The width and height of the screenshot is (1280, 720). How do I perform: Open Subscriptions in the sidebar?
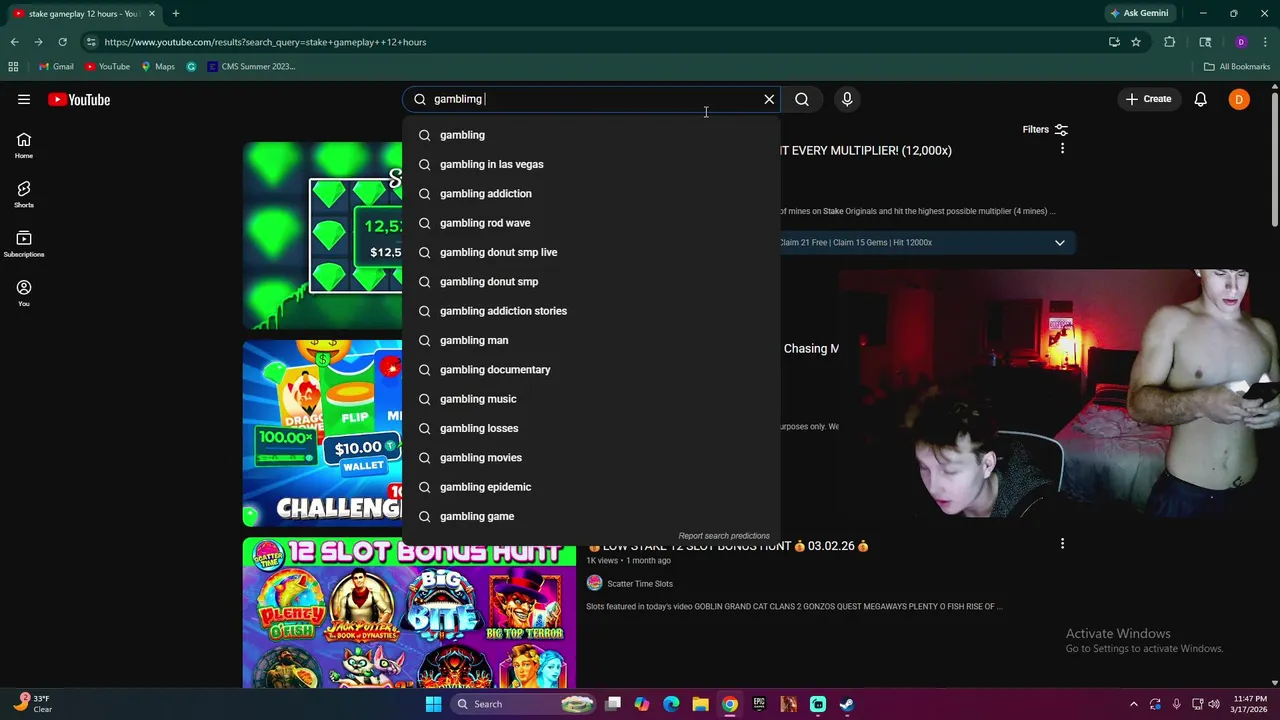(24, 244)
